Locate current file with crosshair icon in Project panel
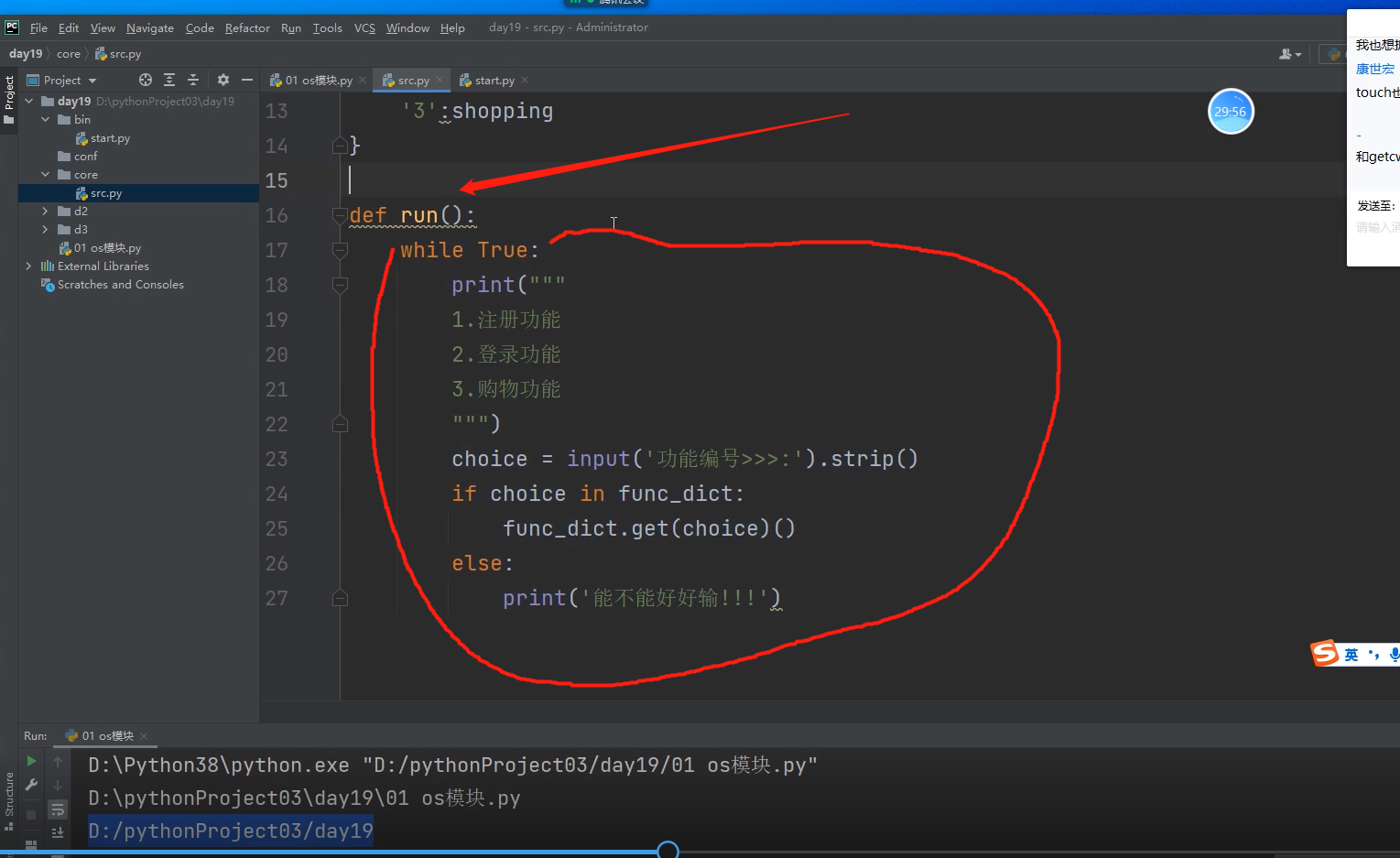This screenshot has width=1400, height=858. pos(146,80)
